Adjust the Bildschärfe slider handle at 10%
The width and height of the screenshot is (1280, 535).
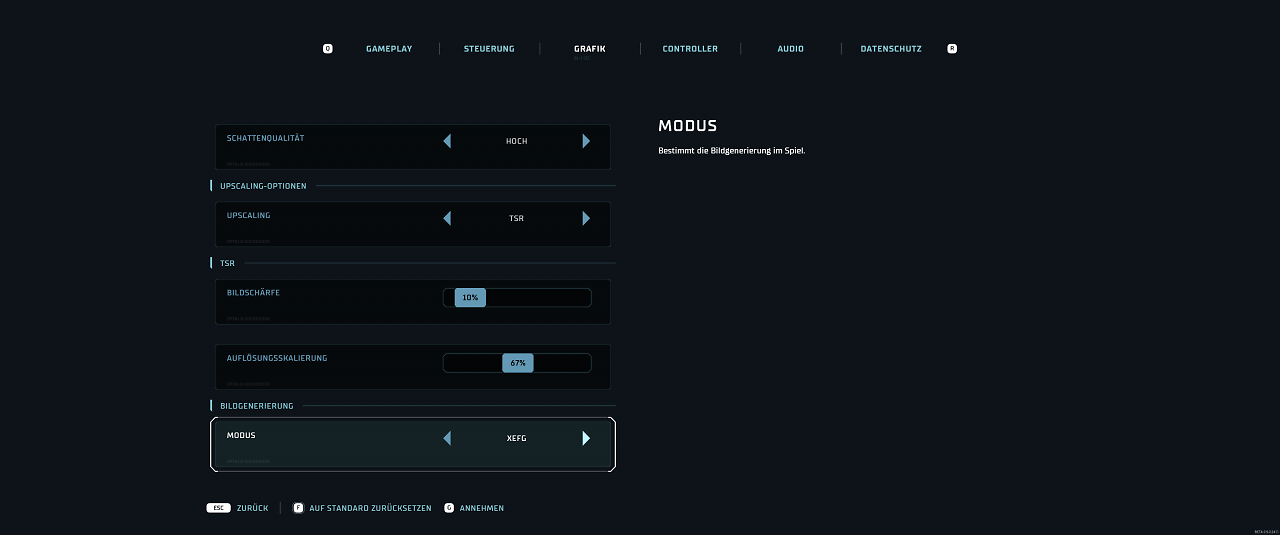pyautogui.click(x=470, y=297)
